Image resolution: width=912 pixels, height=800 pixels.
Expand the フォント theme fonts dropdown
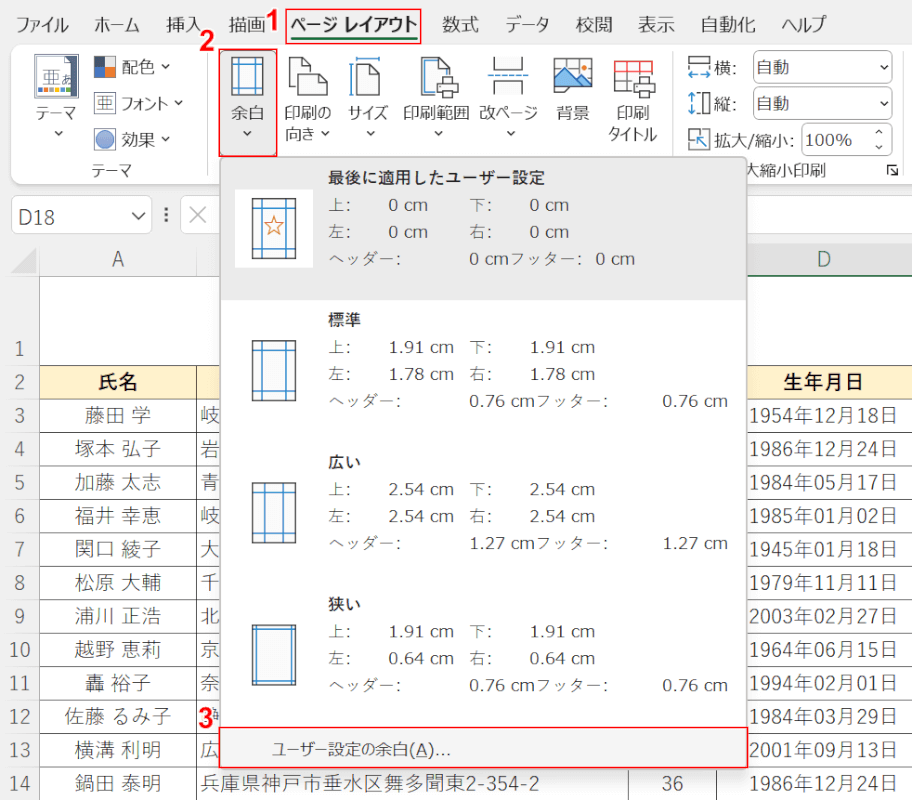[139, 103]
